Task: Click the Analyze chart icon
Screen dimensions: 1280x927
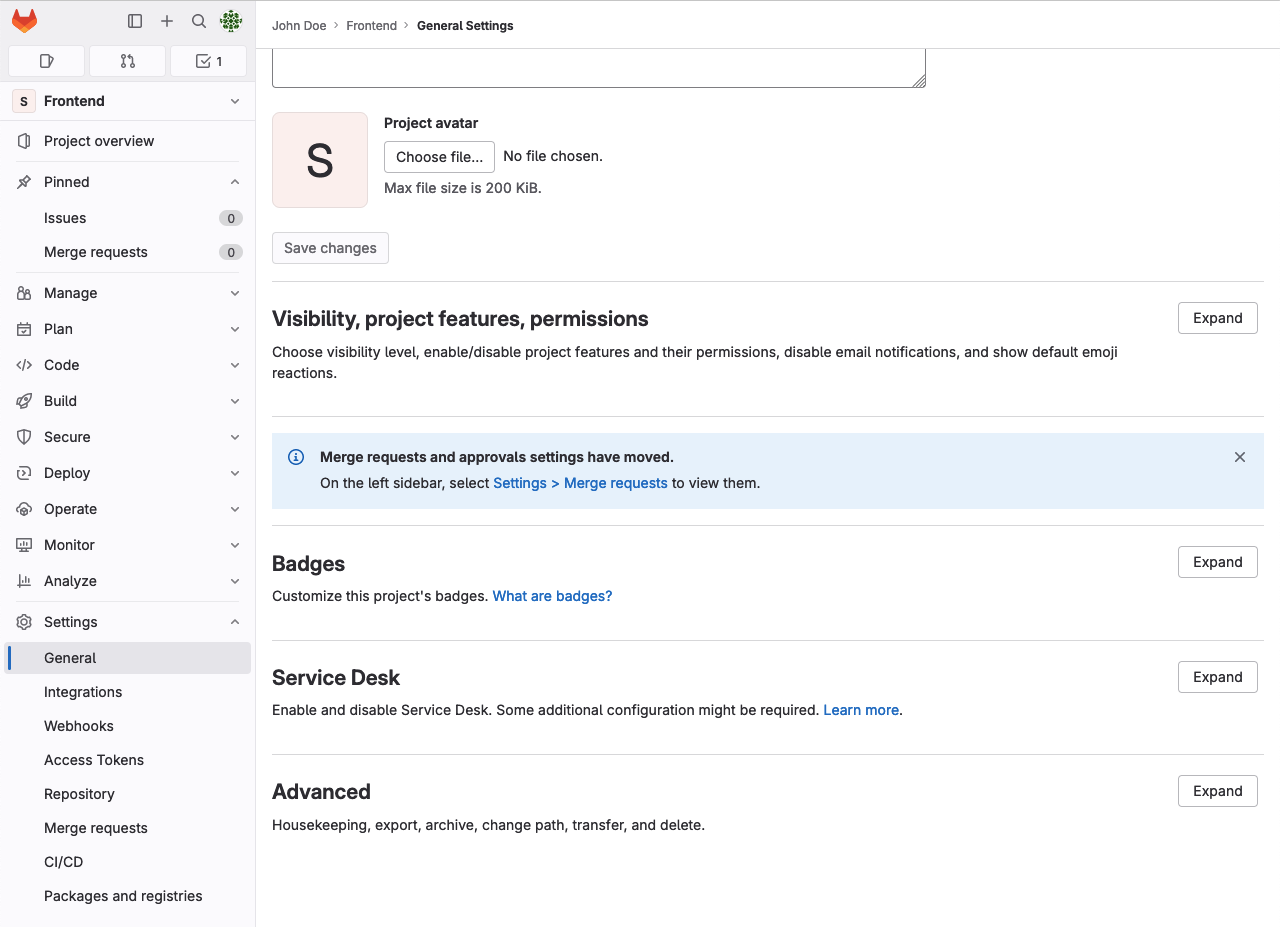Action: [24, 581]
